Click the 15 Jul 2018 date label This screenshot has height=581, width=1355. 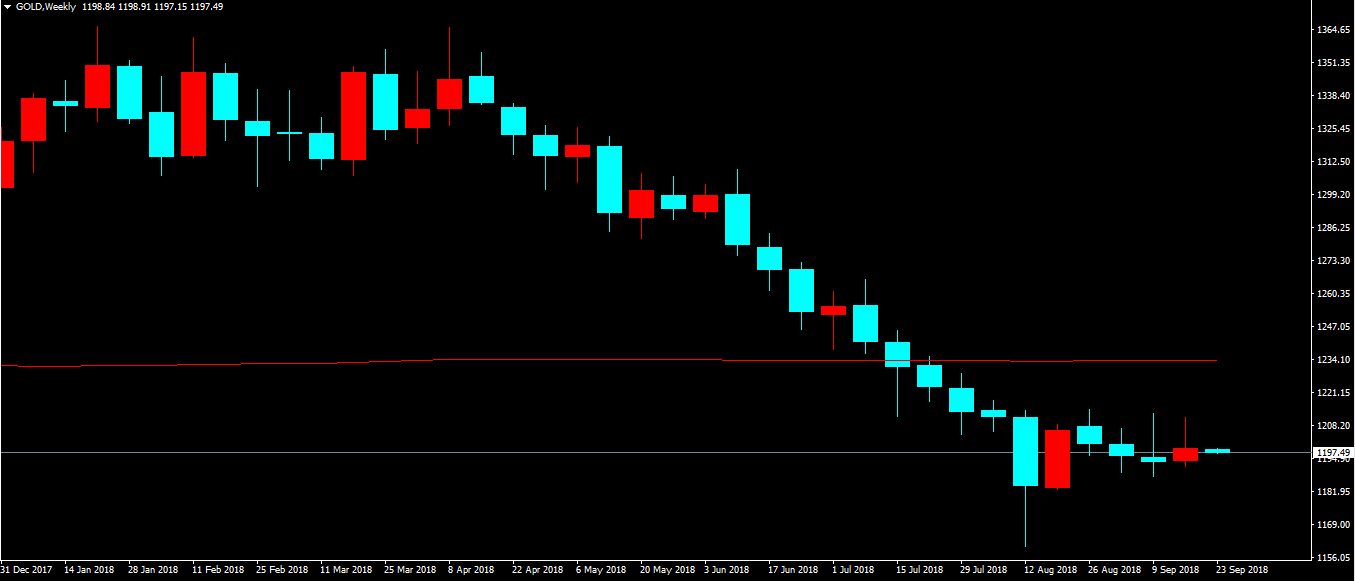pos(919,570)
